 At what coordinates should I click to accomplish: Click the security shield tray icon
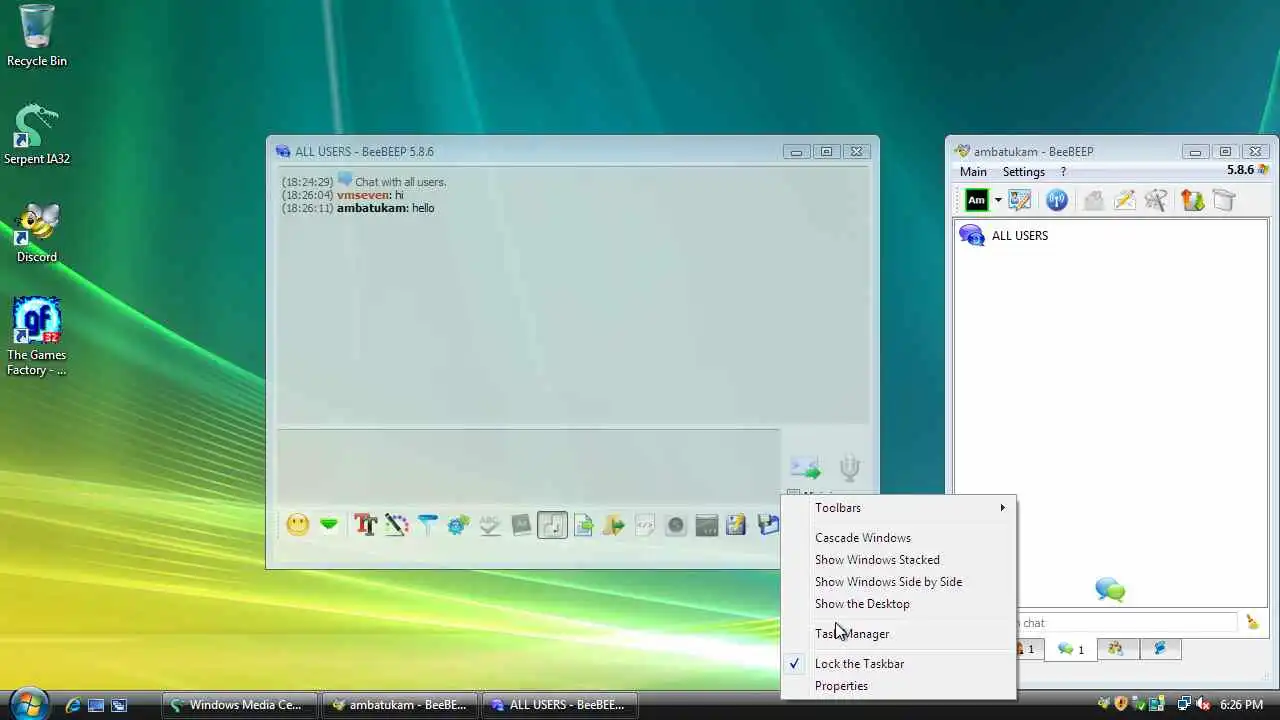(x=1121, y=705)
